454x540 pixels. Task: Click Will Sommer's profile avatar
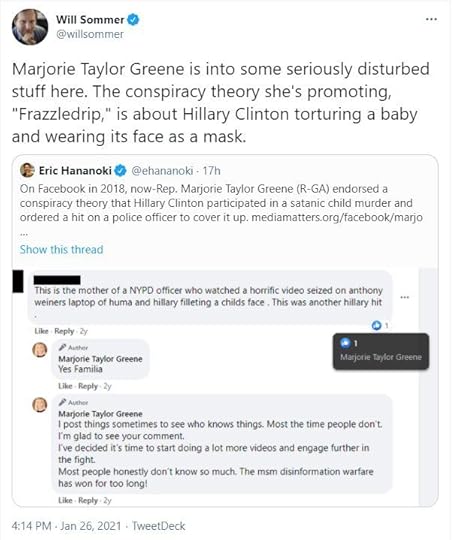[30, 27]
